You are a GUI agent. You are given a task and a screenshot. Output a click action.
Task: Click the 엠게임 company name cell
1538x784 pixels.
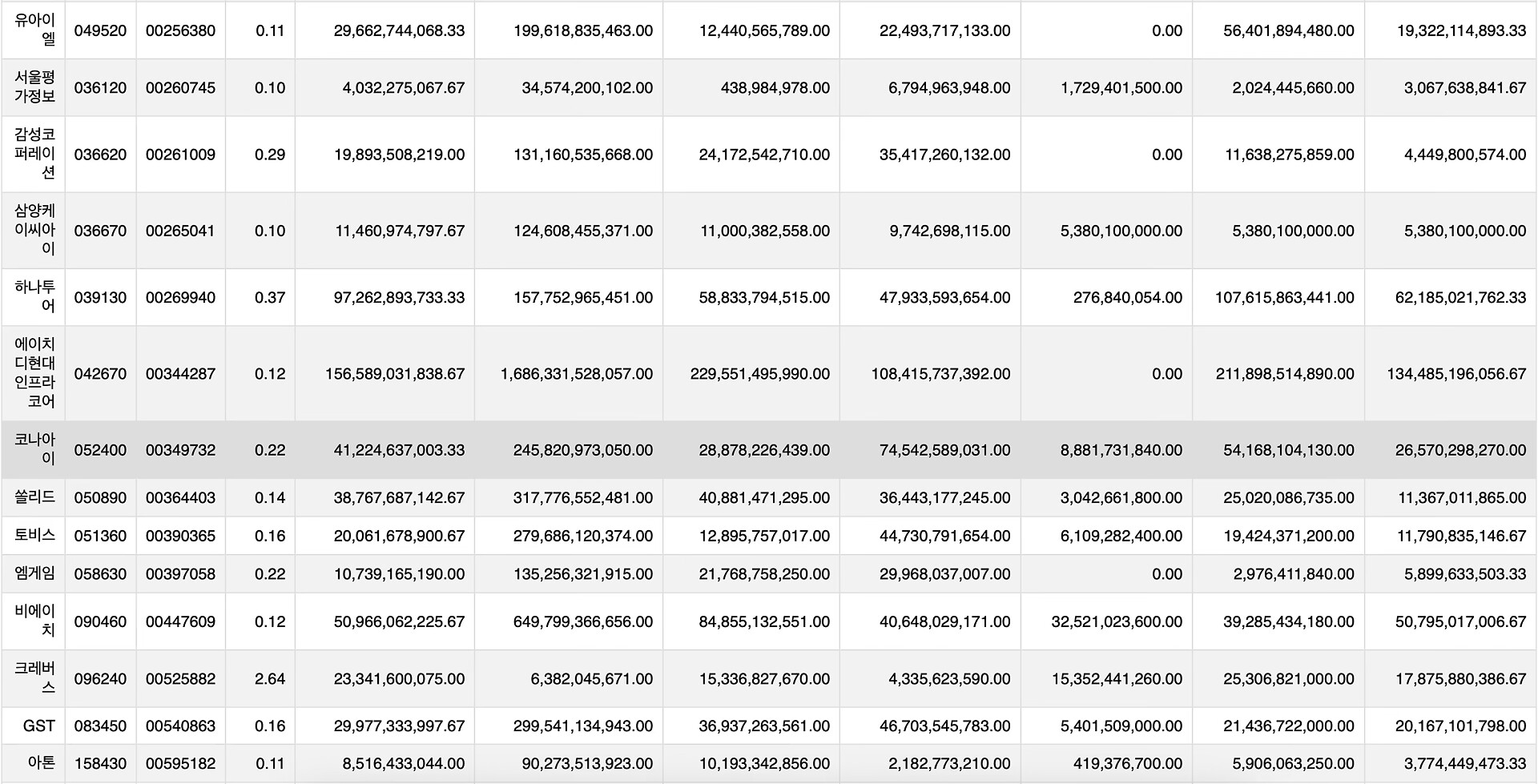pyautogui.click(x=34, y=573)
